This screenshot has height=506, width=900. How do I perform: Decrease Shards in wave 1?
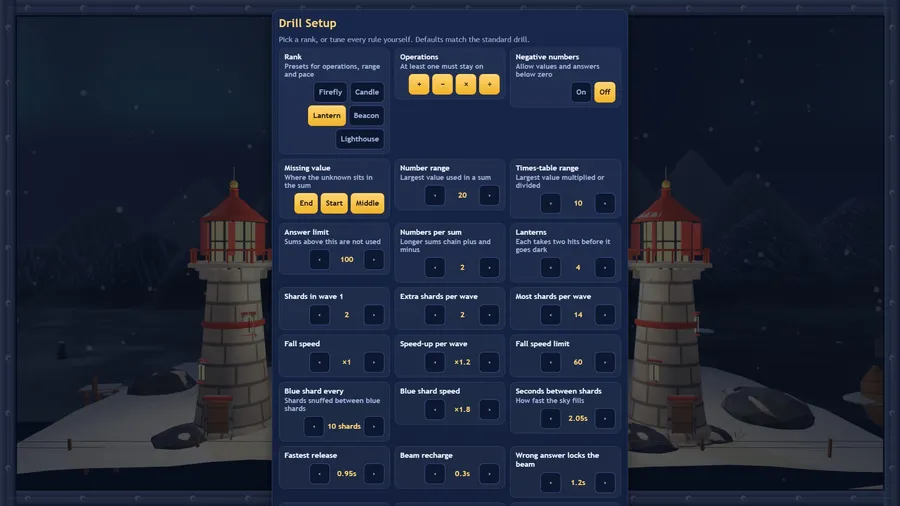[319, 314]
